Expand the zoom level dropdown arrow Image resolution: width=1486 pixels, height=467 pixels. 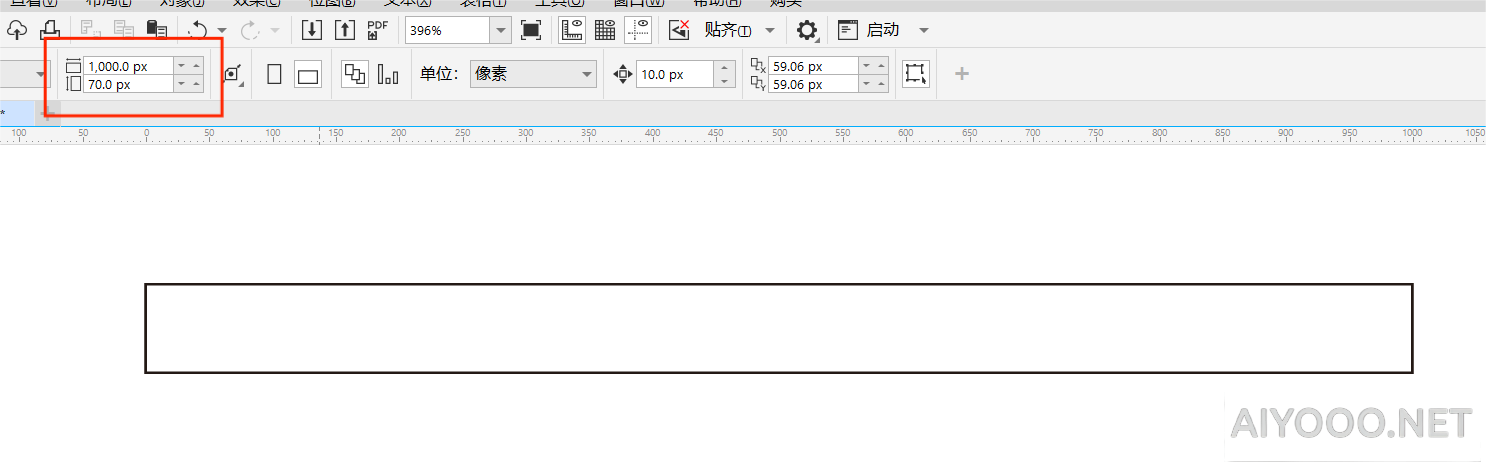pos(500,30)
